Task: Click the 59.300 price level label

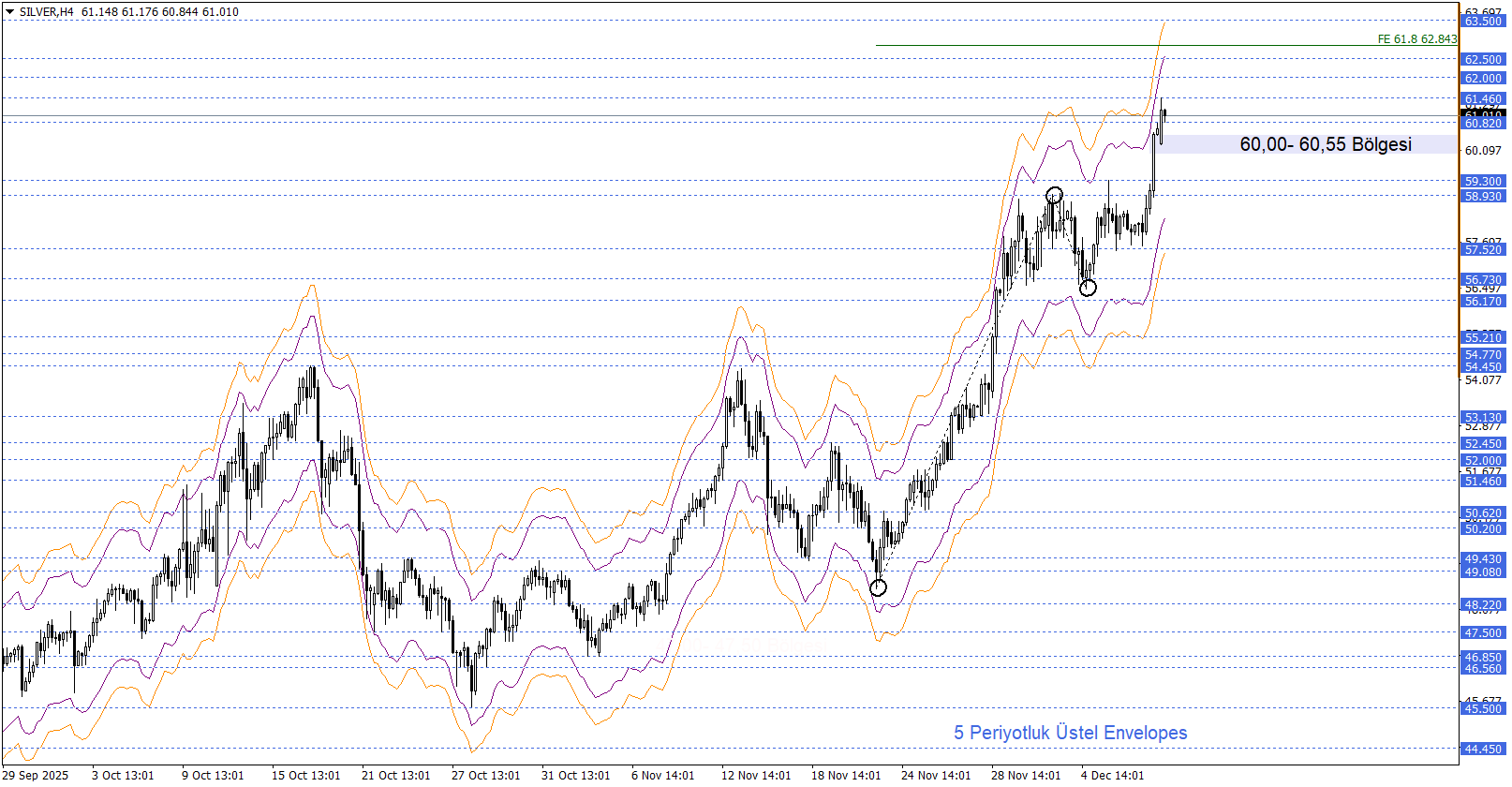Action: 1483,182
